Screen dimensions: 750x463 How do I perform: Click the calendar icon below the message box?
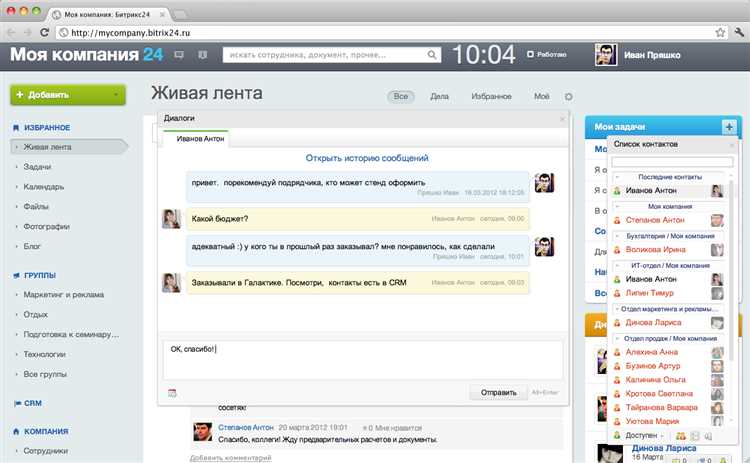pos(172,393)
